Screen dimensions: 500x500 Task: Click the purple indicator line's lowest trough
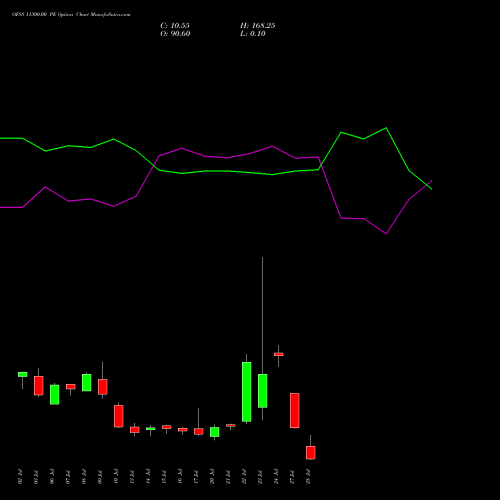(x=386, y=233)
